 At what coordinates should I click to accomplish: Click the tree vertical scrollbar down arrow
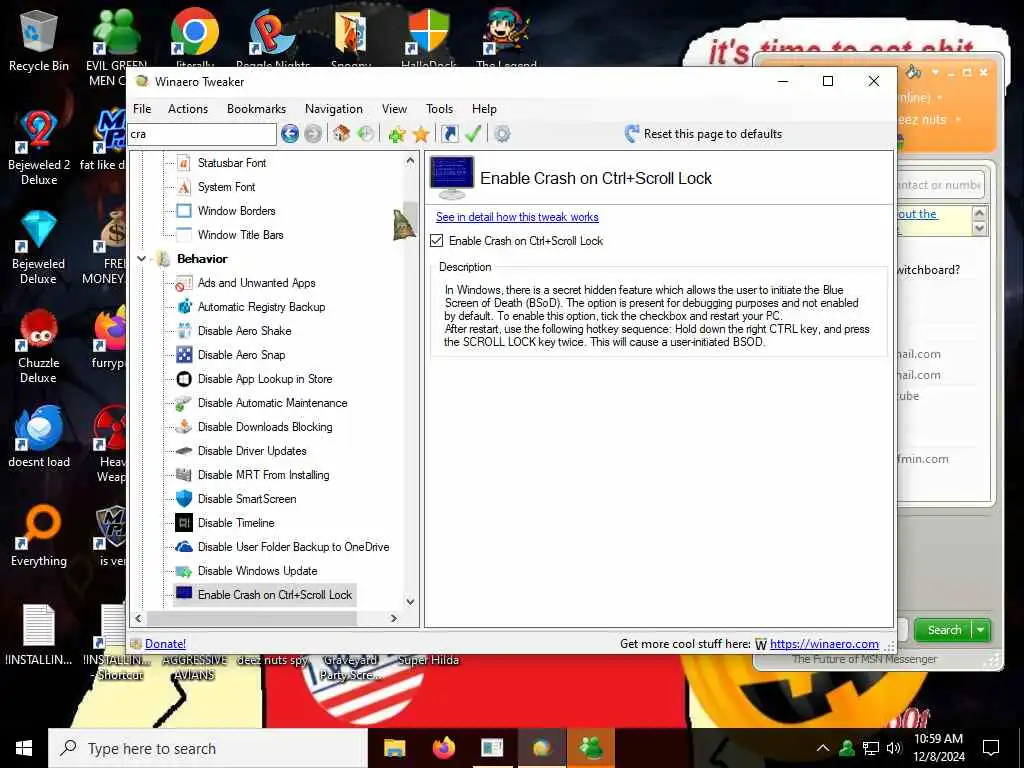pyautogui.click(x=410, y=601)
